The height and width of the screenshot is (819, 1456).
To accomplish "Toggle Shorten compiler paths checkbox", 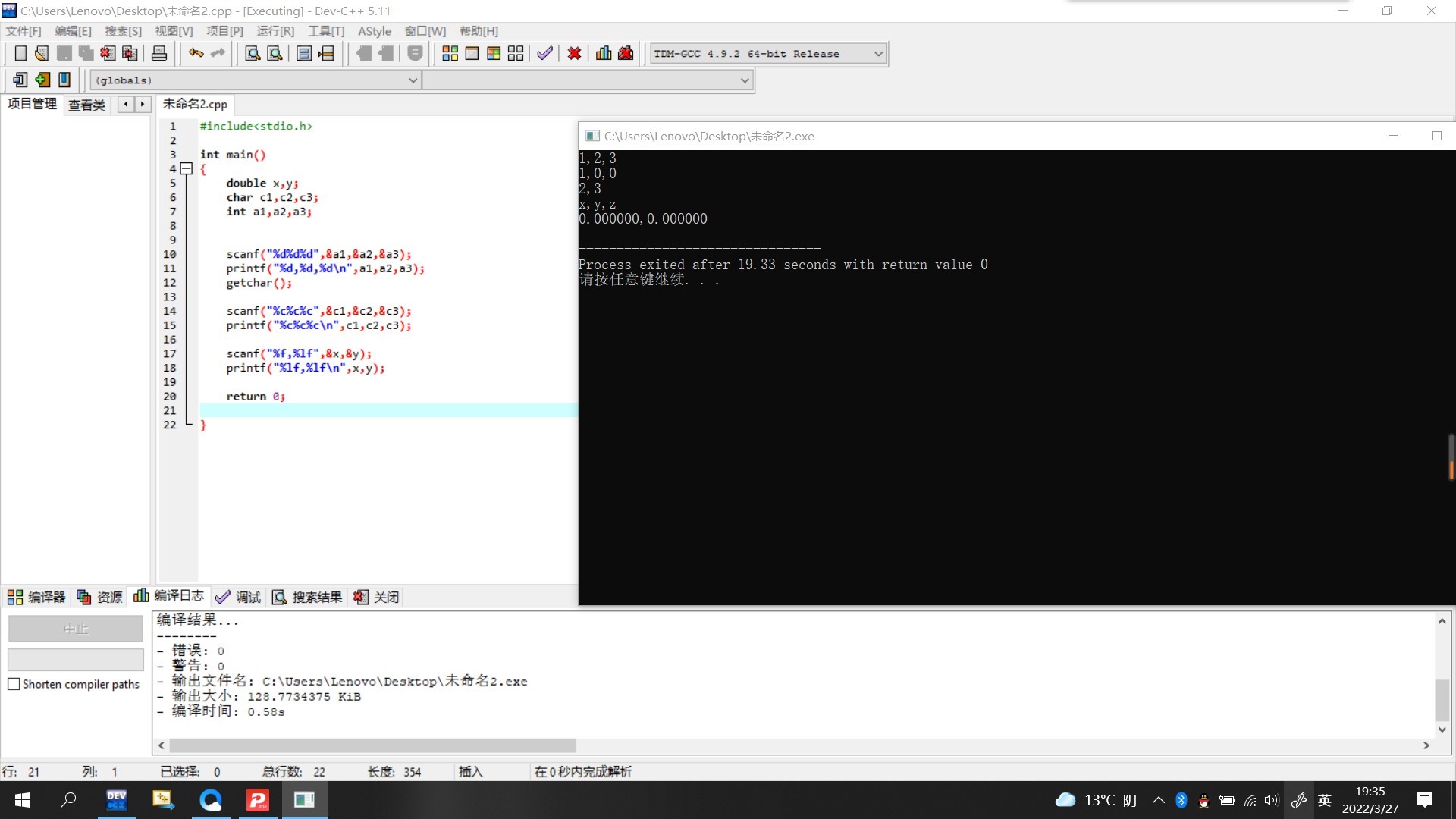I will pos(14,684).
